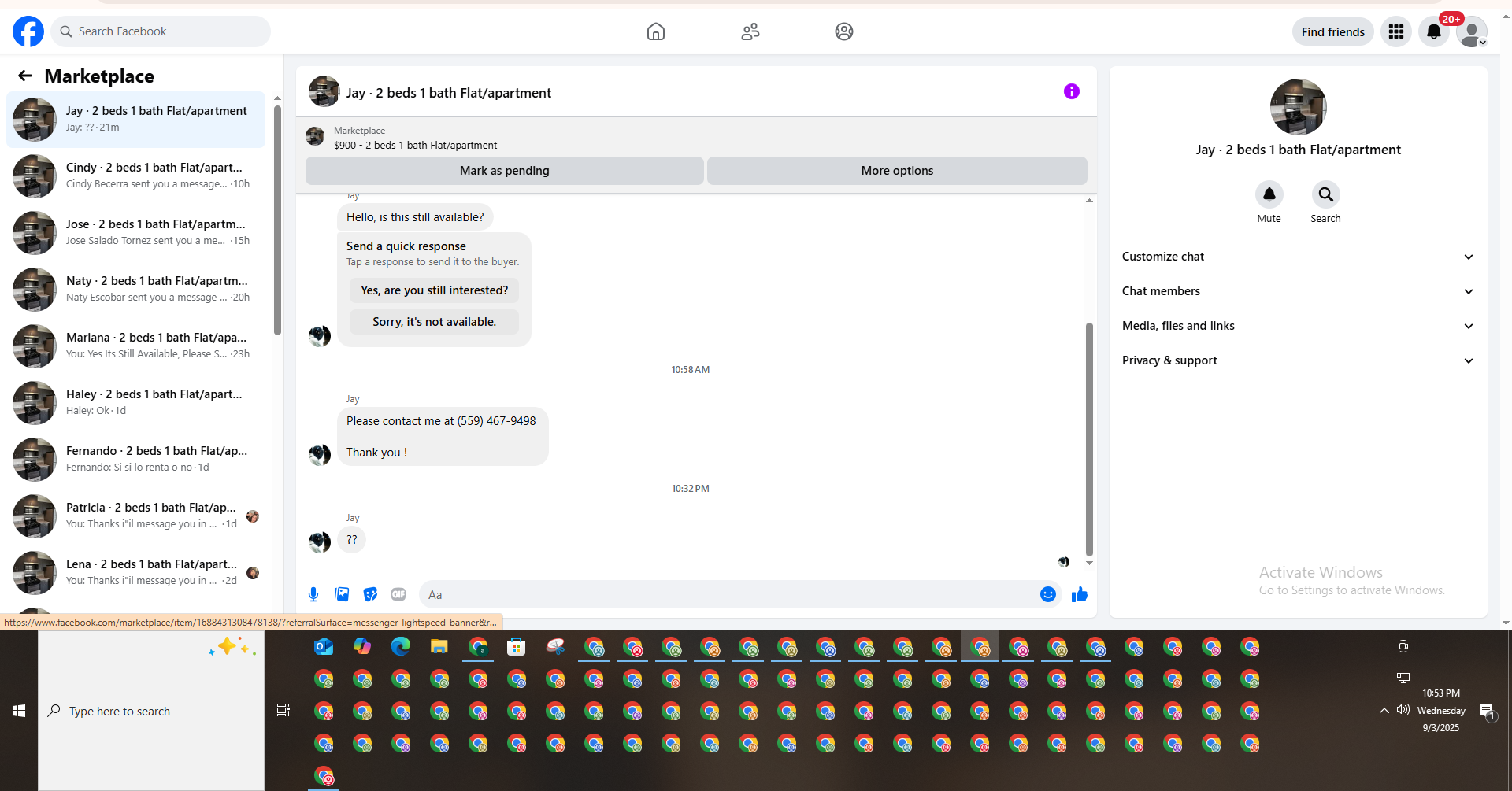This screenshot has width=1512, height=791.
Task: Click the Windows taskbar search box
Action: tap(151, 711)
